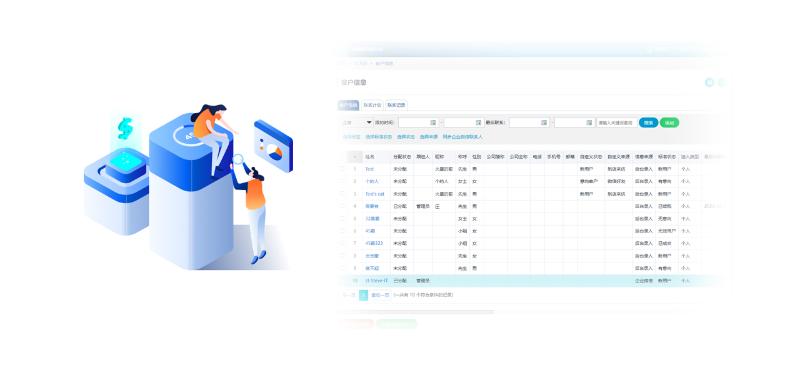Screen dimensions: 800x375
Task: Switch to the second tab 联系计划
Action: pyautogui.click(x=372, y=105)
